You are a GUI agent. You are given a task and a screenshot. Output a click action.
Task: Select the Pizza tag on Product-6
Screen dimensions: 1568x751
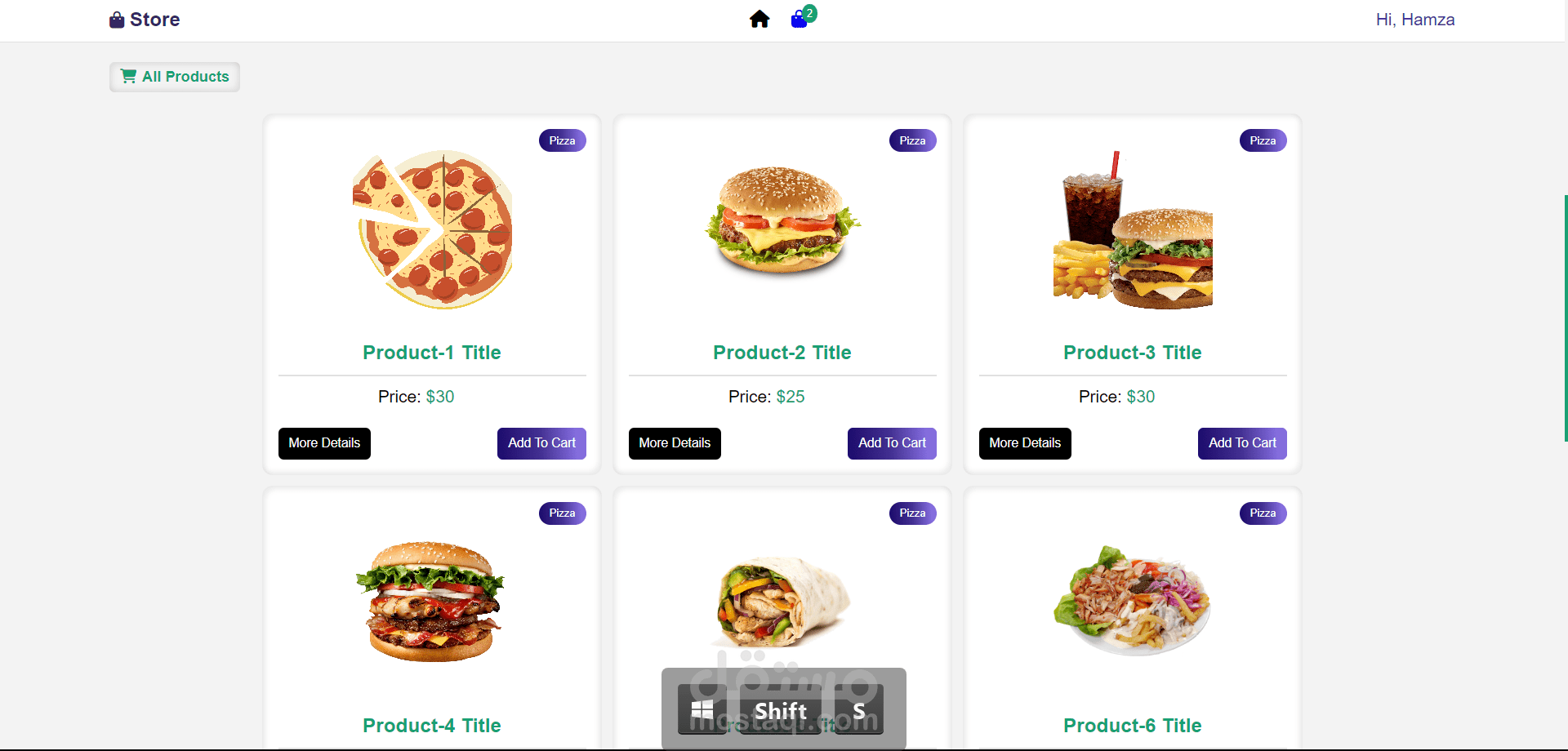[1263, 513]
